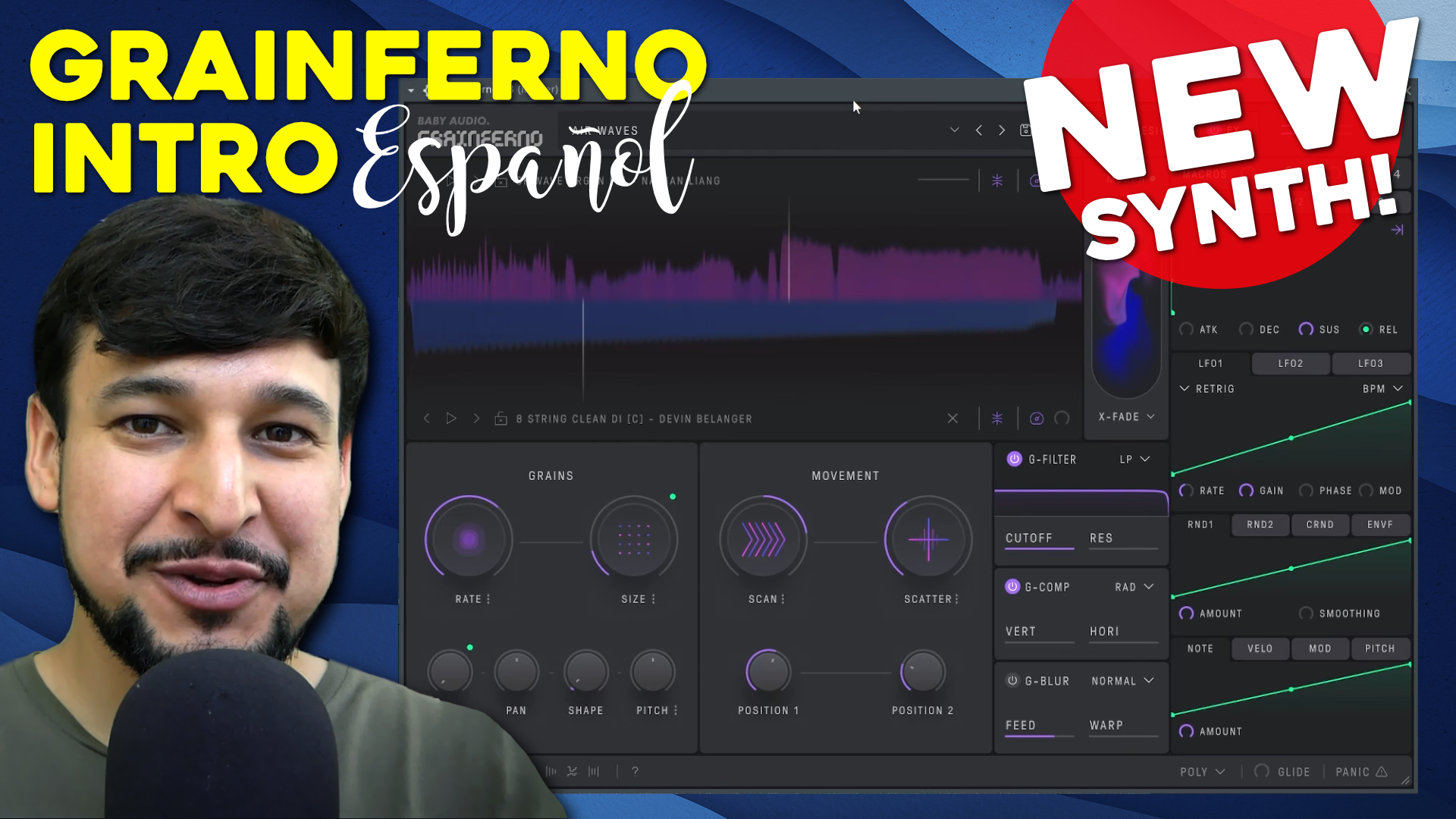1456x819 pixels.
Task: Click the Grains Rate knob
Action: (x=469, y=540)
